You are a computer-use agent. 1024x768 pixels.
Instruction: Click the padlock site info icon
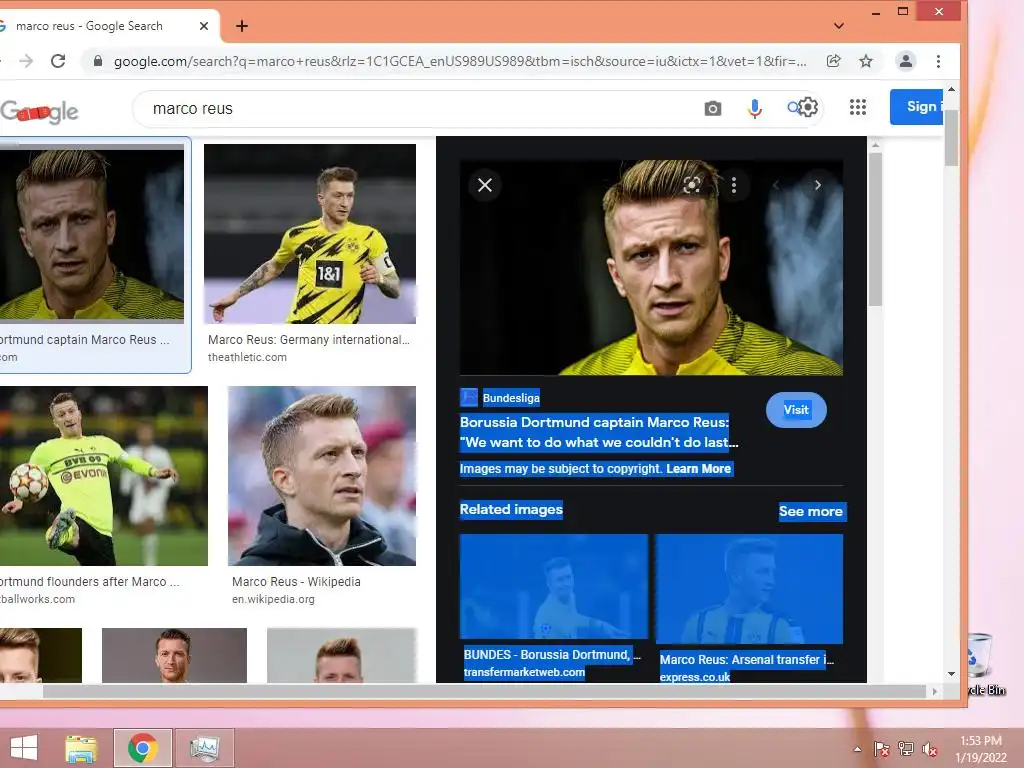[98, 61]
